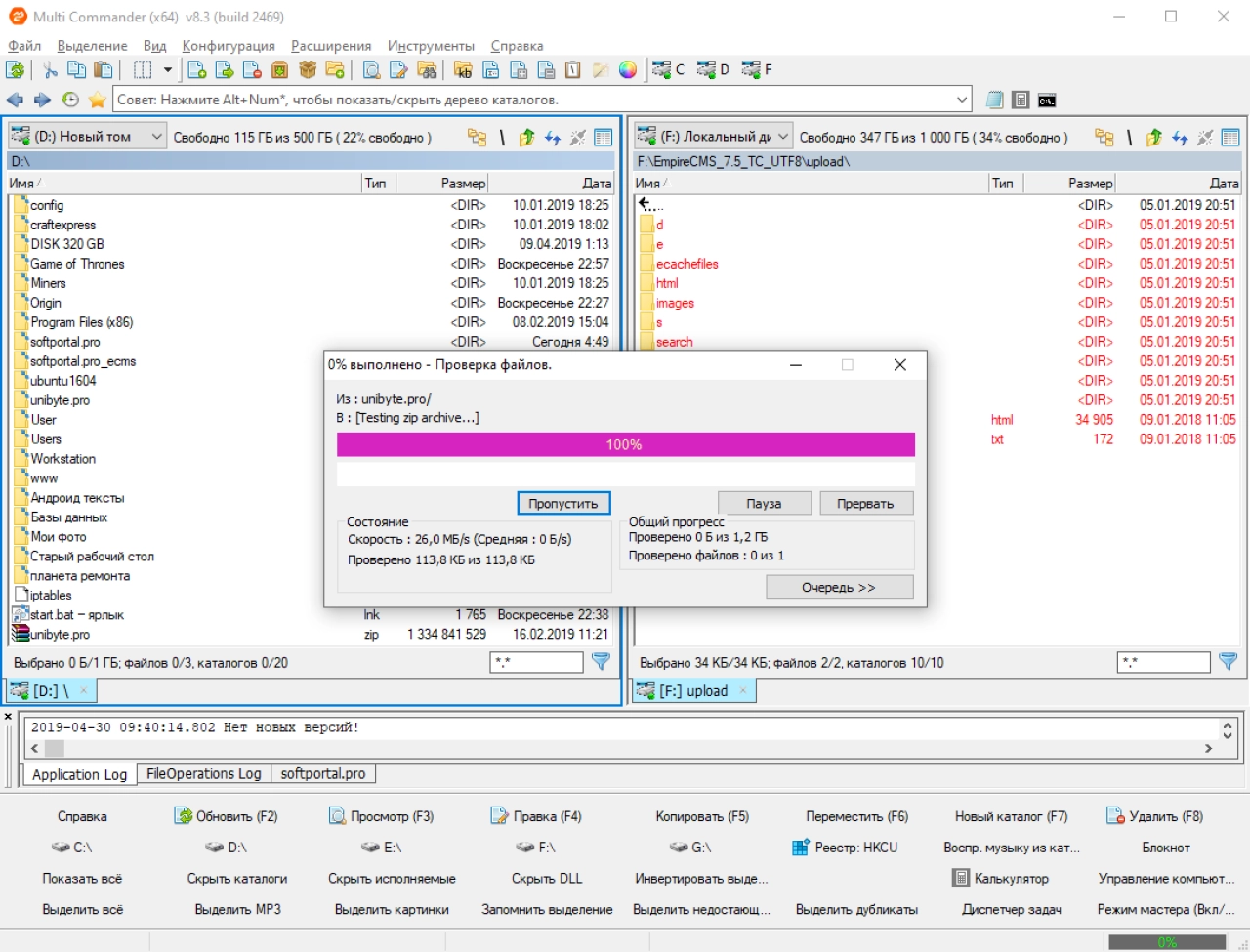Click the Пропустить button in dialog
1250x952 pixels.
(563, 503)
